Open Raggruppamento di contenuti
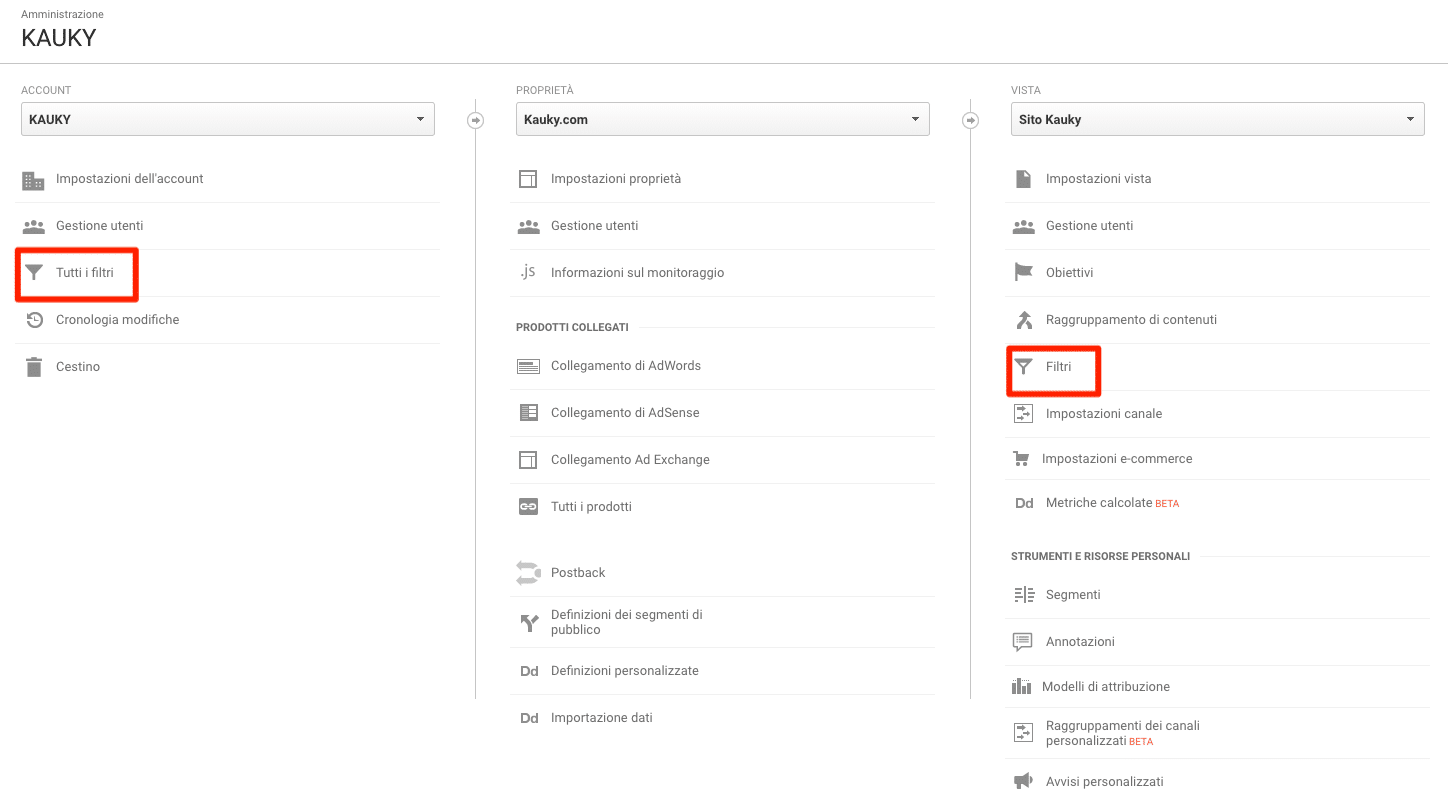Image resolution: width=1448 pixels, height=796 pixels. 1131,320
